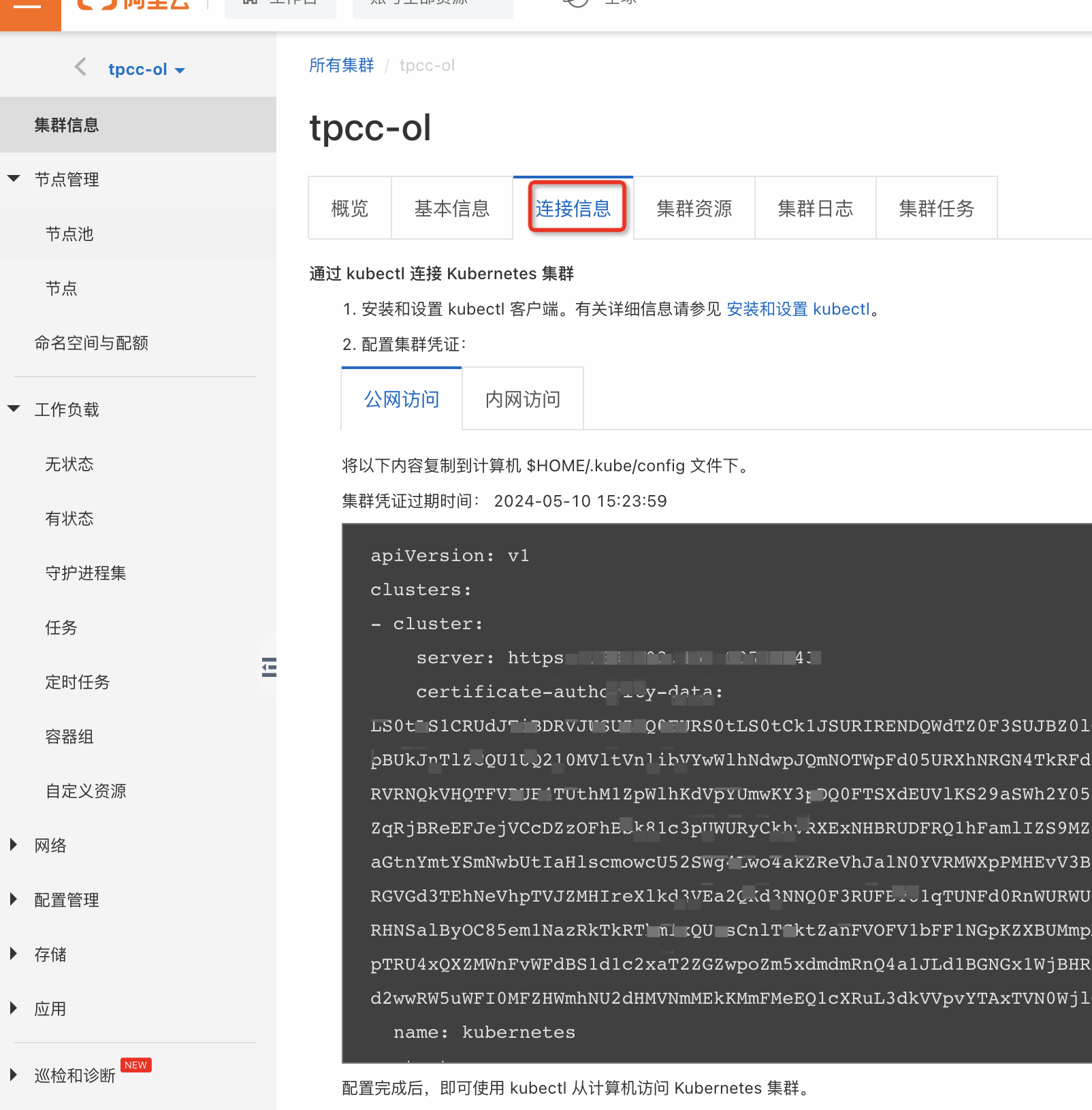Click the tpcc-ol page title heading
The height and width of the screenshot is (1110, 1092).
click(x=370, y=128)
